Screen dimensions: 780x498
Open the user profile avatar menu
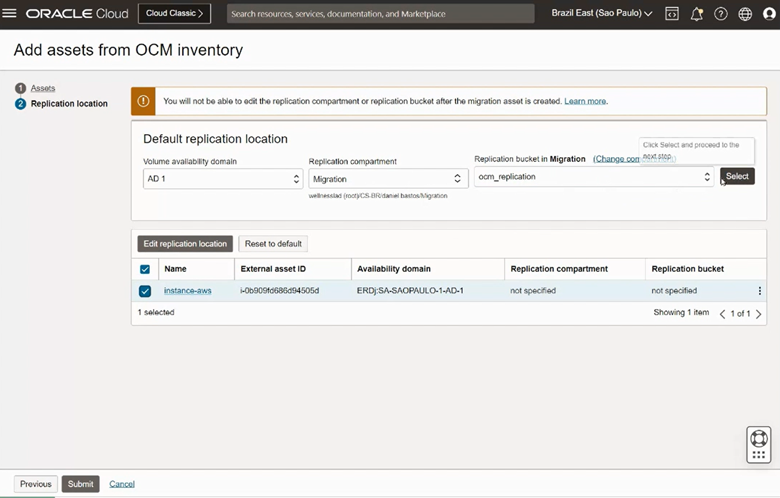(x=767, y=14)
